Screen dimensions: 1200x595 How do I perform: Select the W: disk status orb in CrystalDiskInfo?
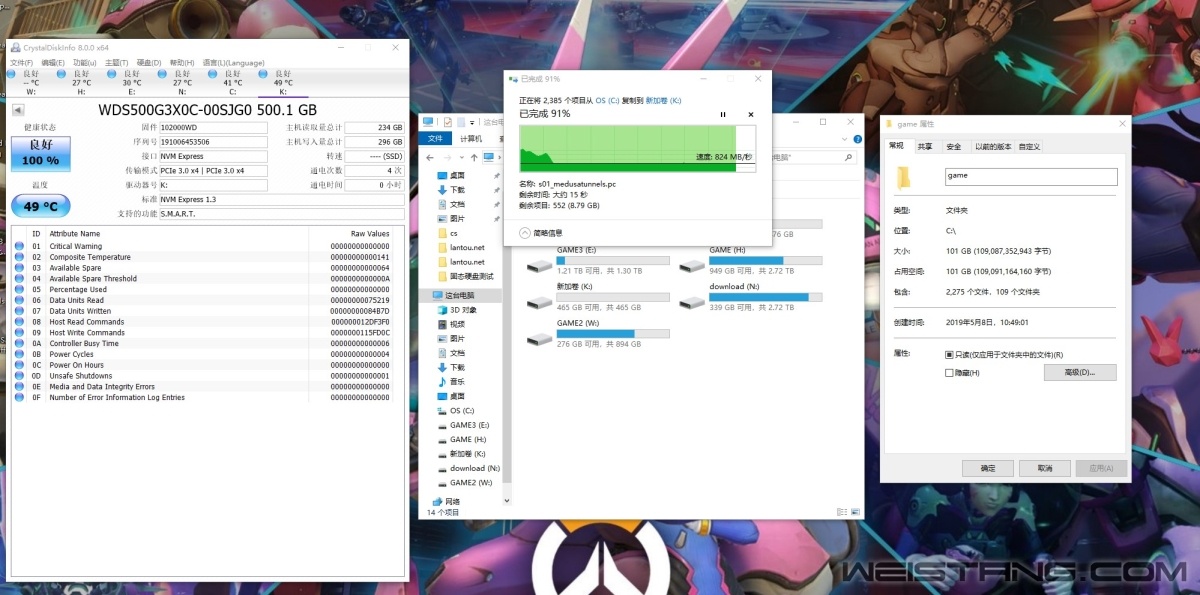coord(9,73)
